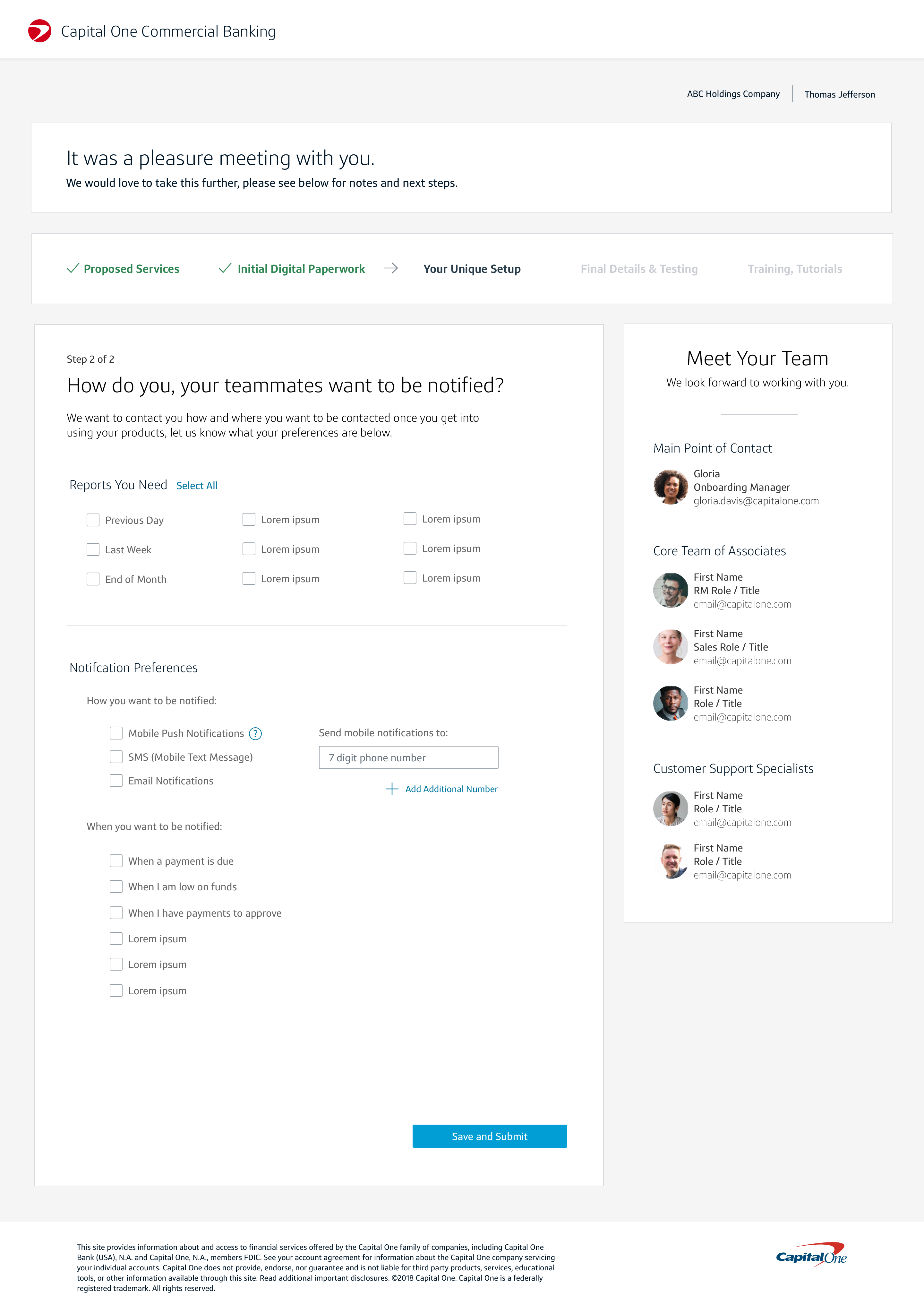Click the plus icon for additional number

click(392, 789)
